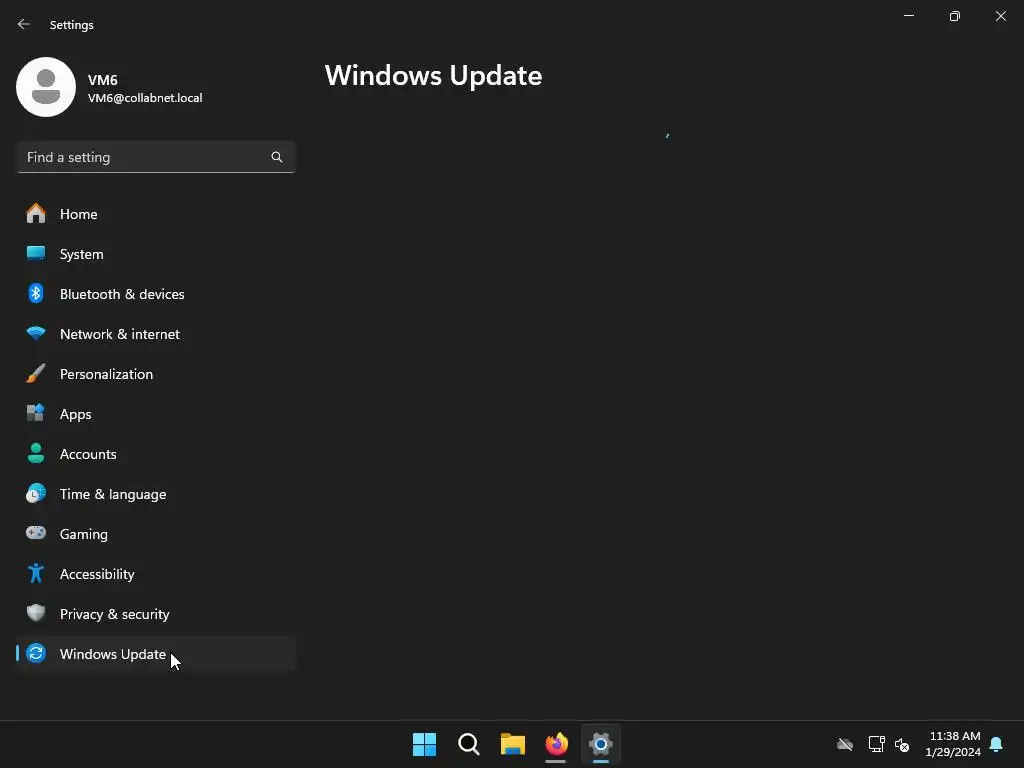Click the Privacy & security shield icon
Screen dimensions: 1024x768
tap(36, 613)
